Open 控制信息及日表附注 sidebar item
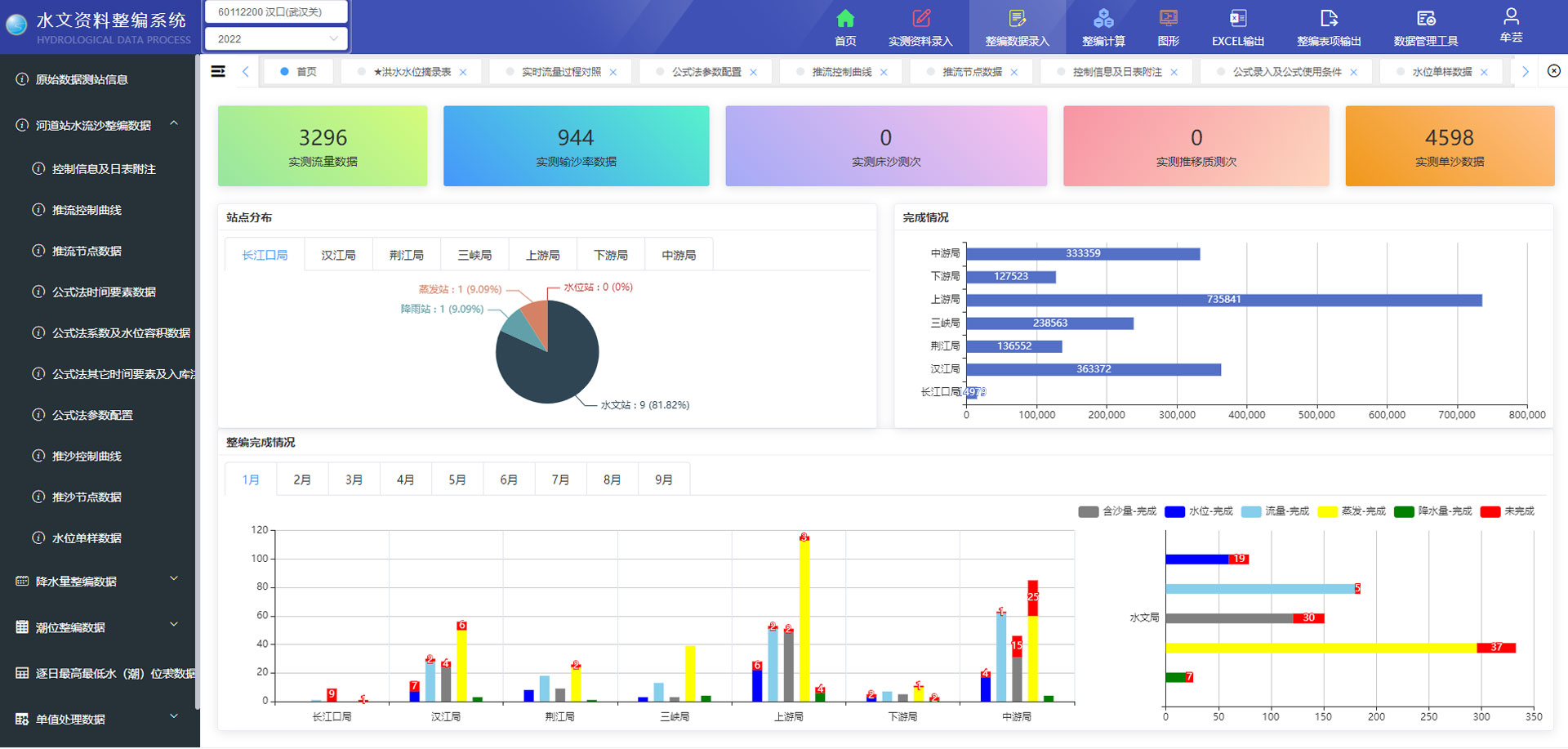 [104, 169]
